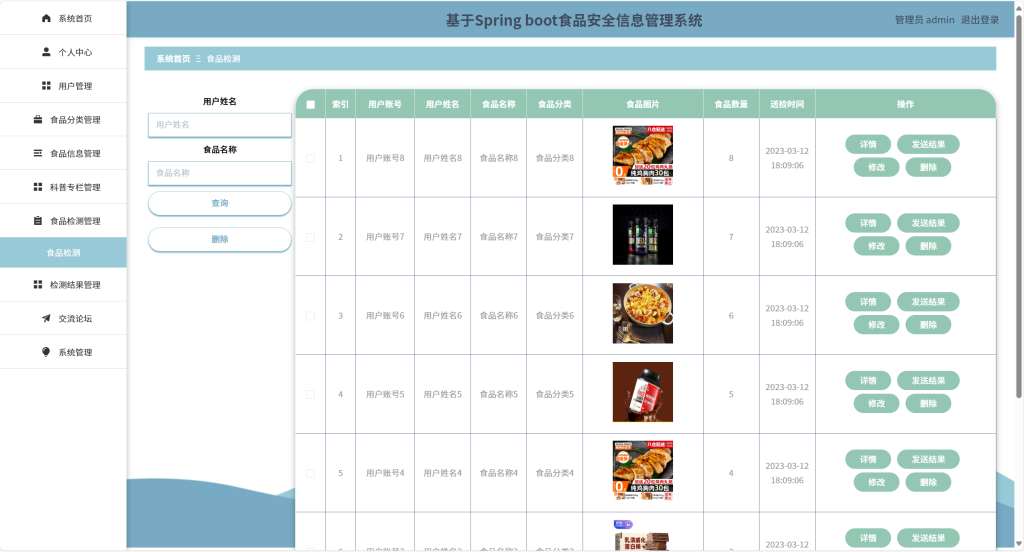Image resolution: width=1024 pixels, height=552 pixels.
Task: Click 修改 for row 用户账号5
Action: [876, 403]
